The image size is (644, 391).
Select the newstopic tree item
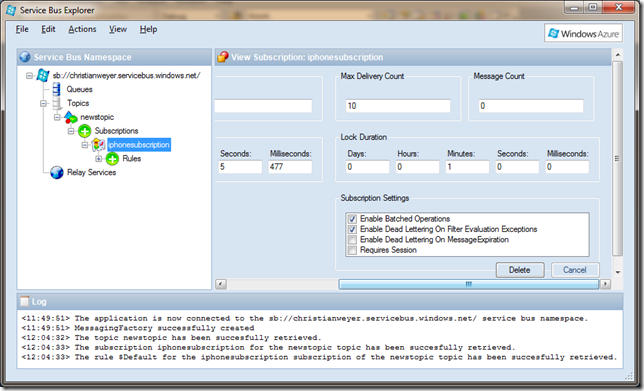97,117
